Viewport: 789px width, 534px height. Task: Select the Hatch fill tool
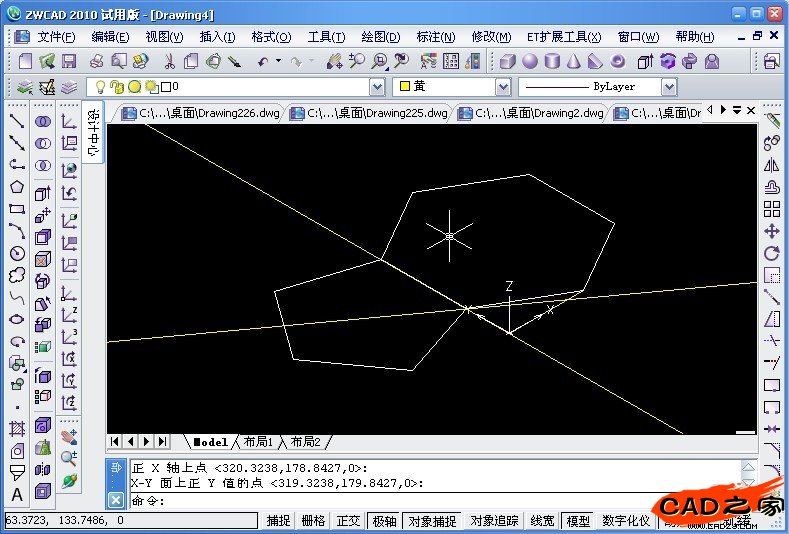(x=17, y=429)
